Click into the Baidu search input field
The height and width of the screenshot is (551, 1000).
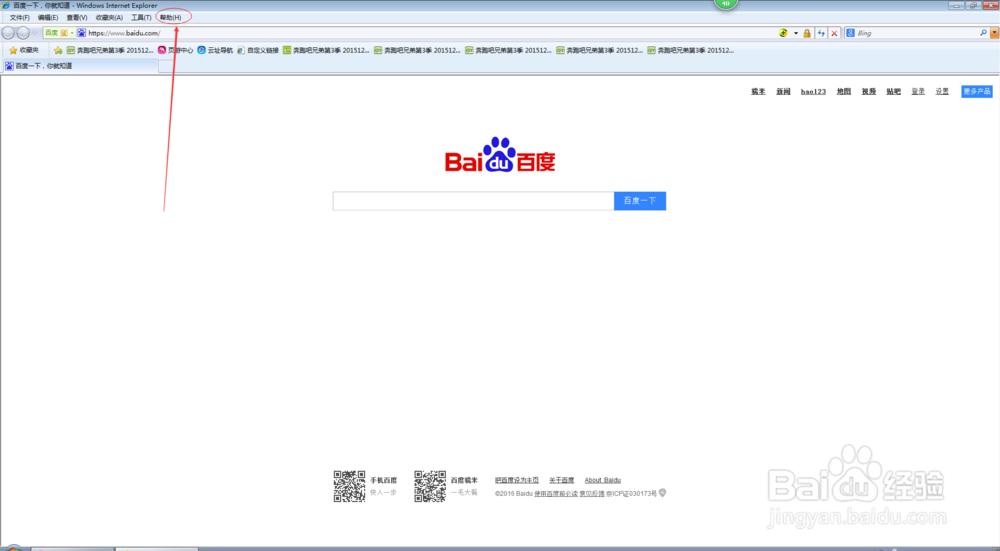point(473,201)
